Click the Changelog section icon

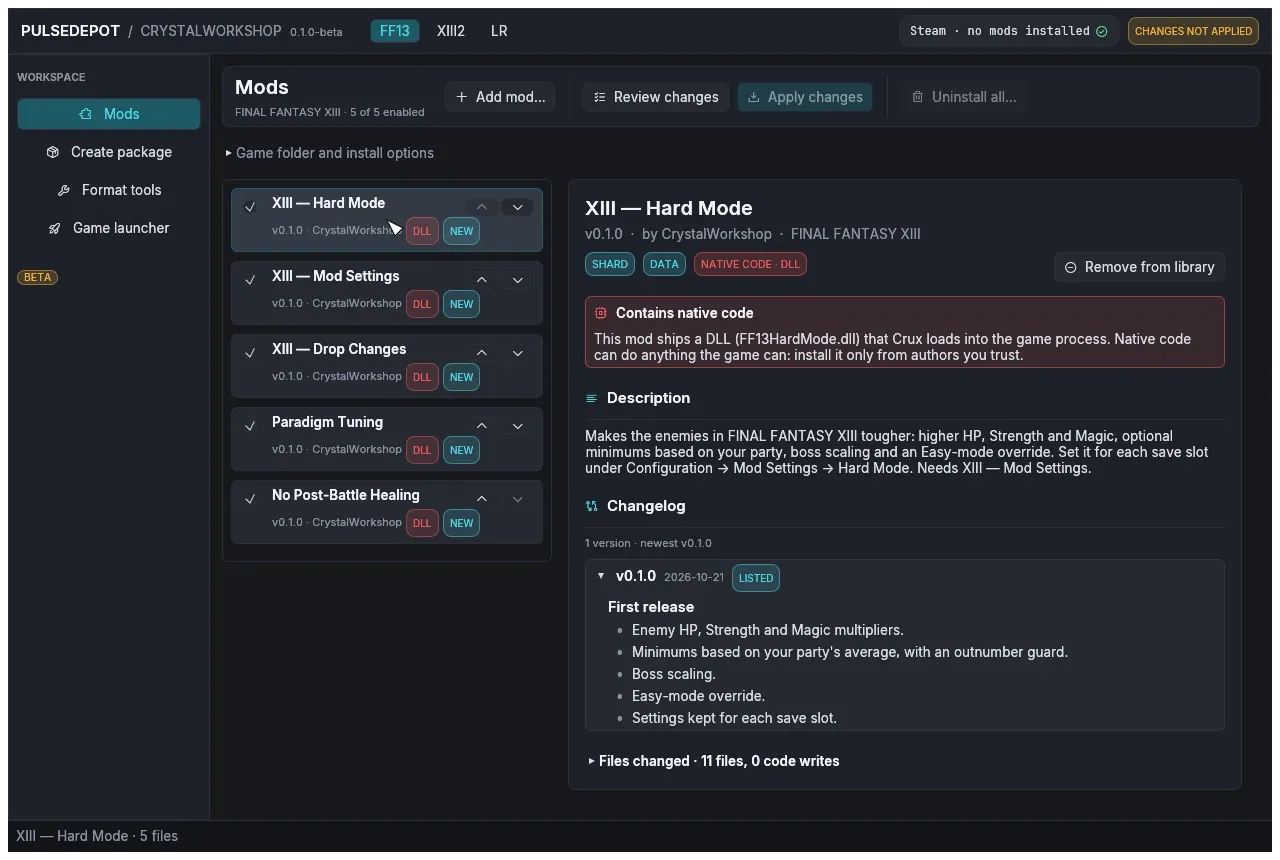click(x=592, y=506)
